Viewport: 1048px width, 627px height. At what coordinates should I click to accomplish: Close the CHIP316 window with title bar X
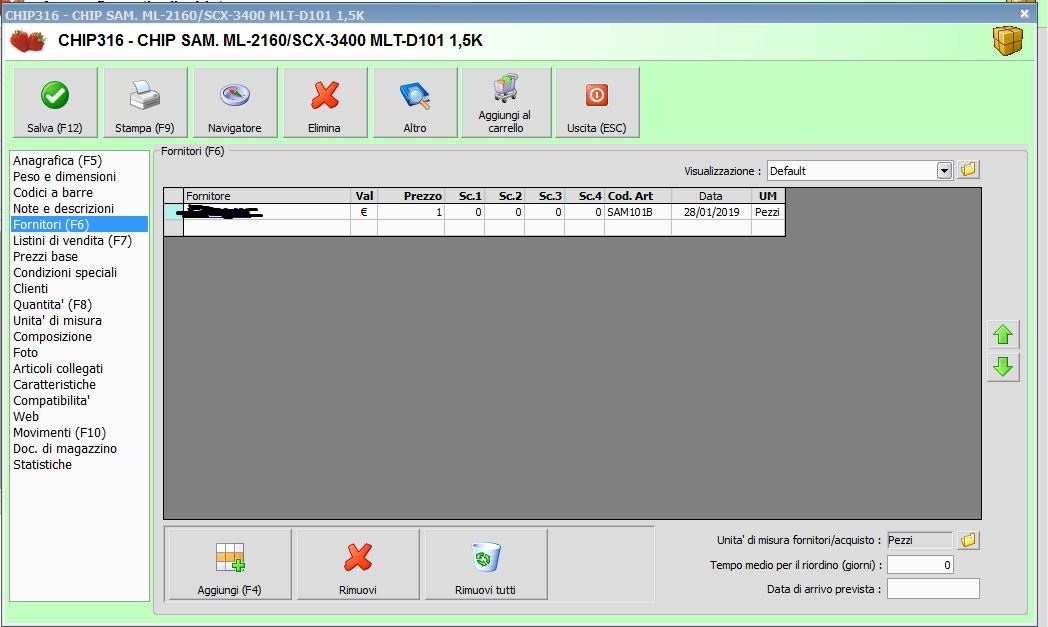click(1024, 13)
